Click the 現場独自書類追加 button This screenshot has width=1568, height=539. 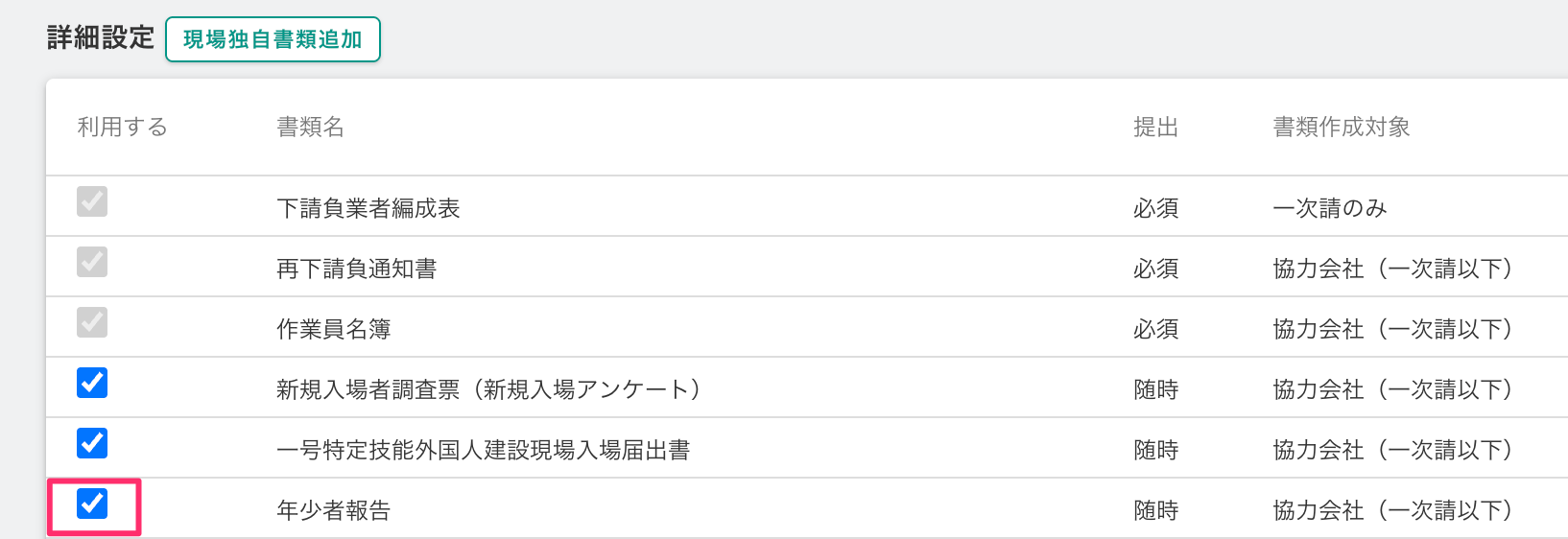[273, 39]
